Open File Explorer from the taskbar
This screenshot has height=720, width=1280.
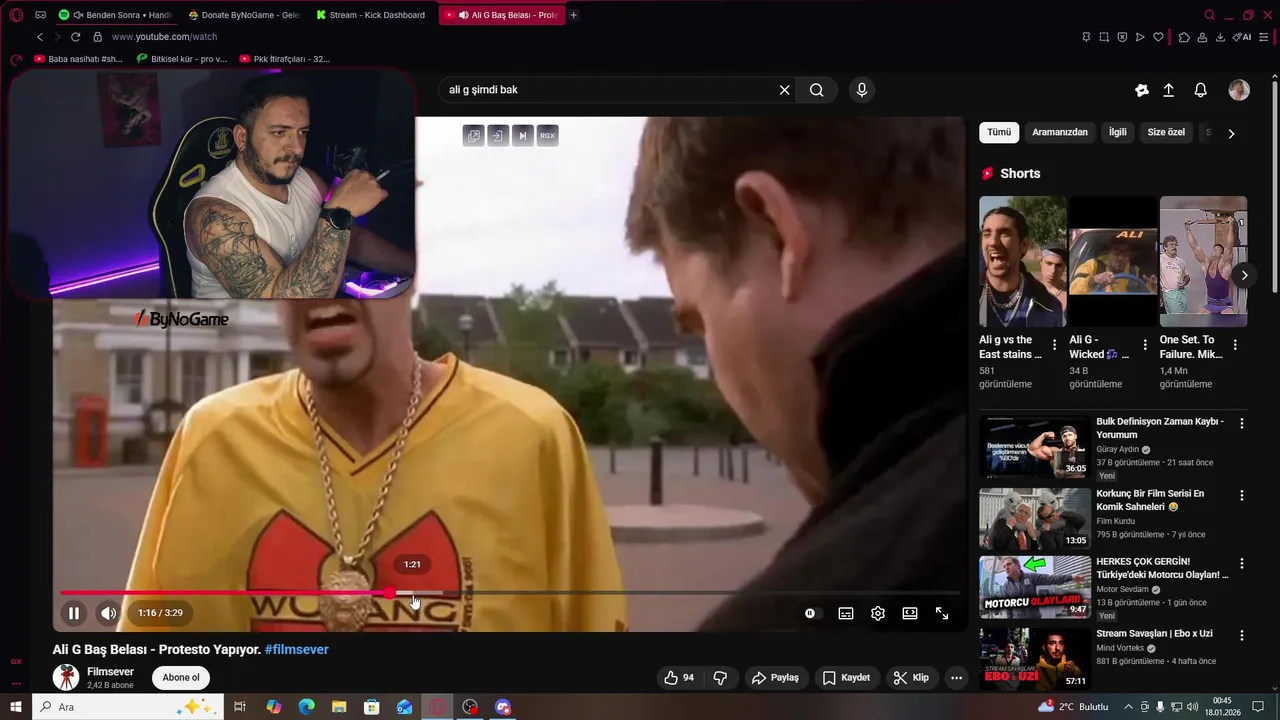tap(338, 707)
